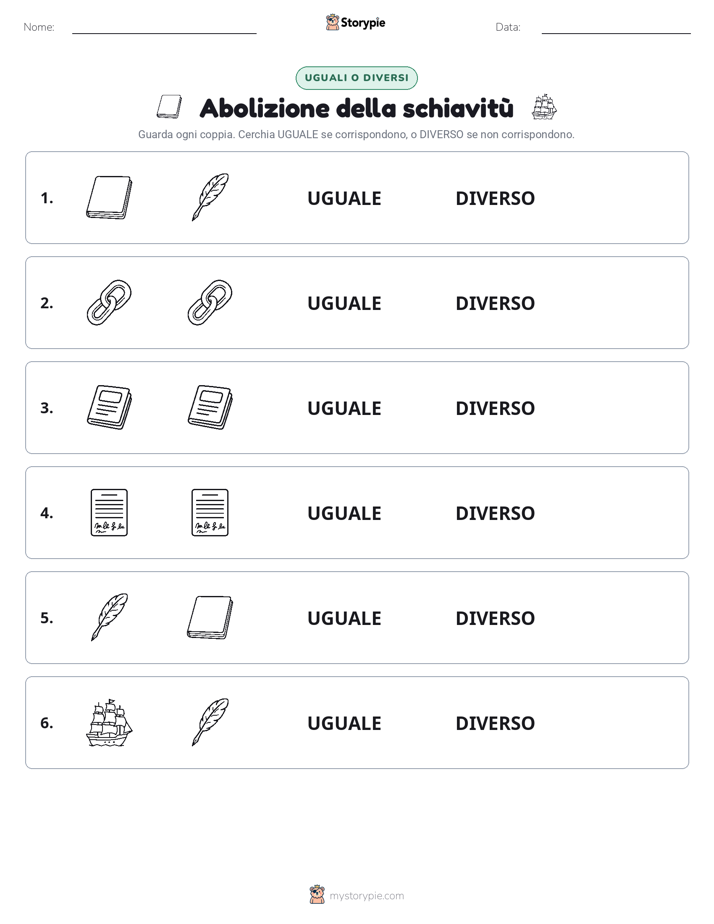Choose UGUALE for pair 4
Viewport: 714px width, 924px height.
tap(344, 513)
